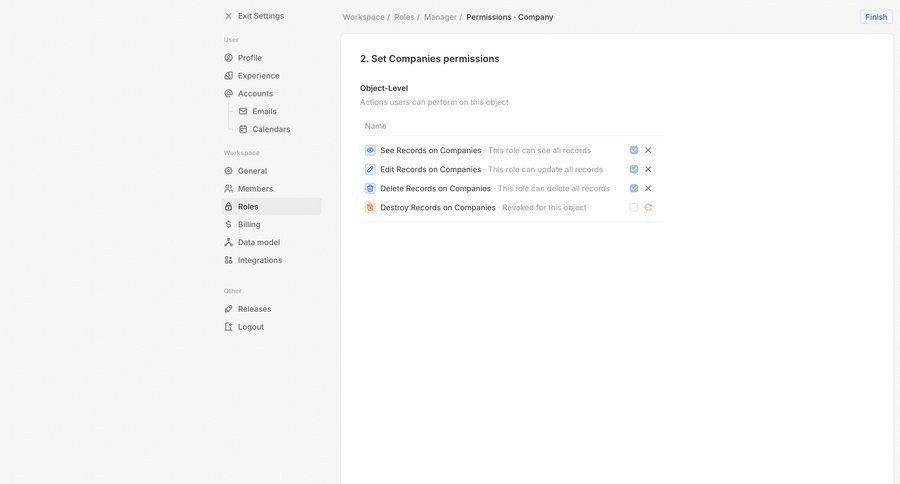Go to Roles breadcrumb
900x484 pixels.
point(404,17)
